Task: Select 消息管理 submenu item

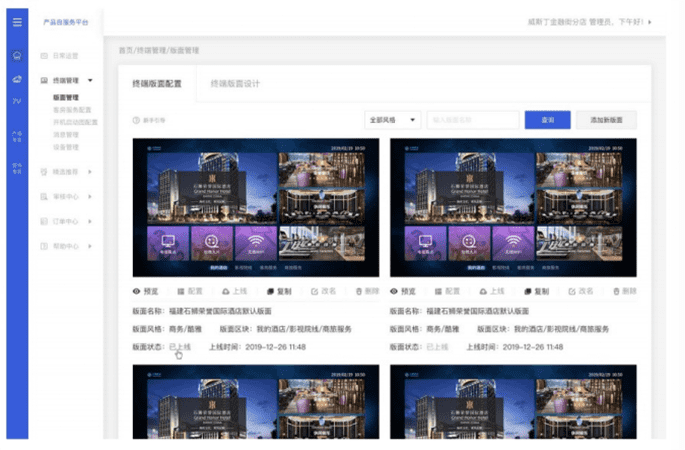Action: click(x=66, y=135)
